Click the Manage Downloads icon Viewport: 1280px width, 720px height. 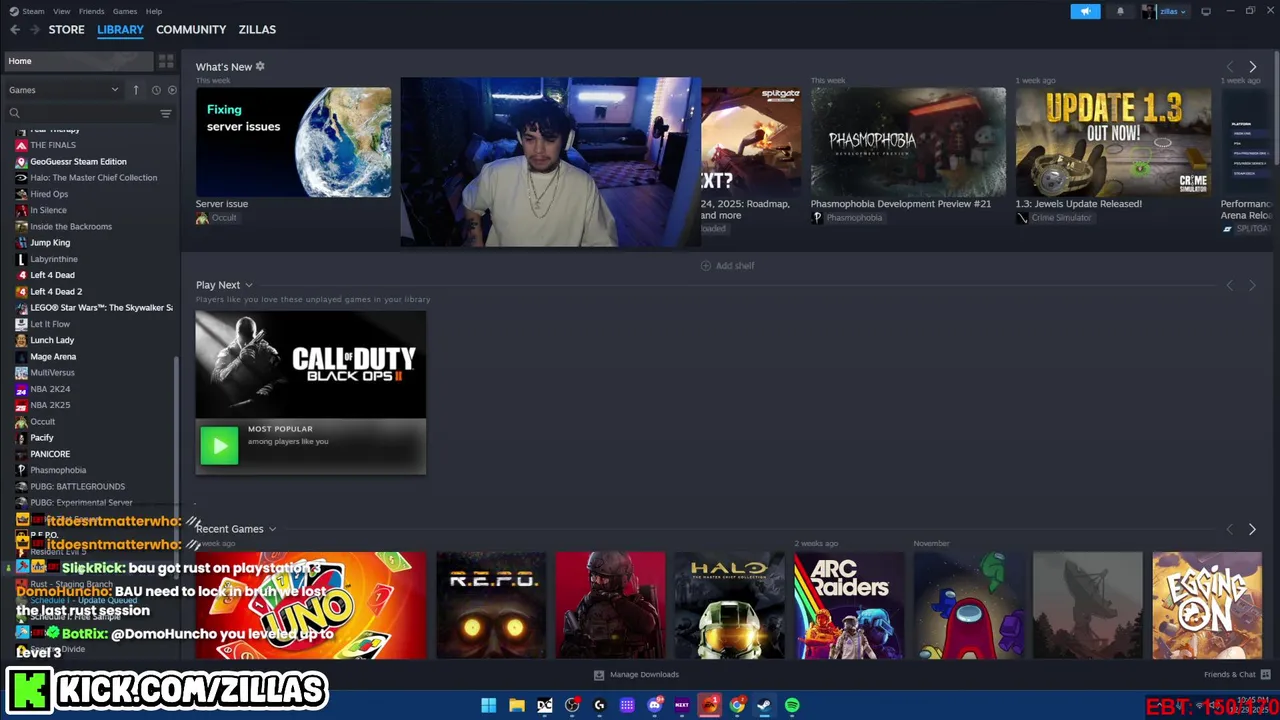point(599,674)
